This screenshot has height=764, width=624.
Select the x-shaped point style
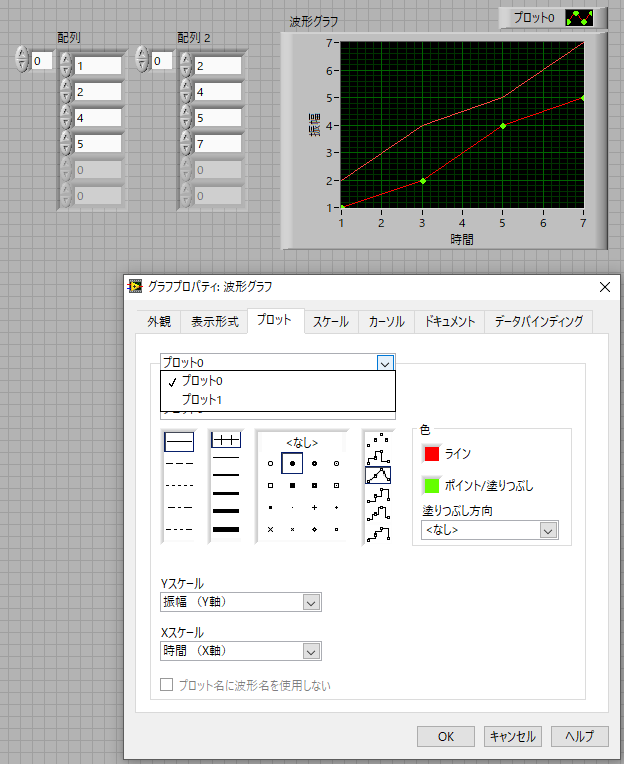point(270,528)
